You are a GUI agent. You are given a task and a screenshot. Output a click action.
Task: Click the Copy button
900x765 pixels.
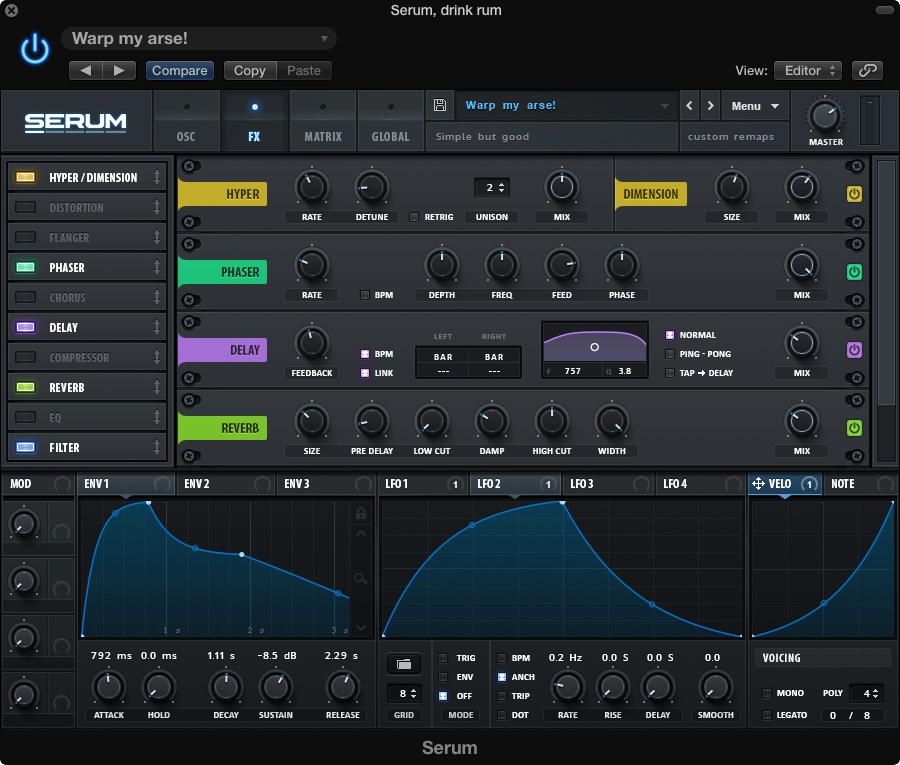pyautogui.click(x=249, y=71)
